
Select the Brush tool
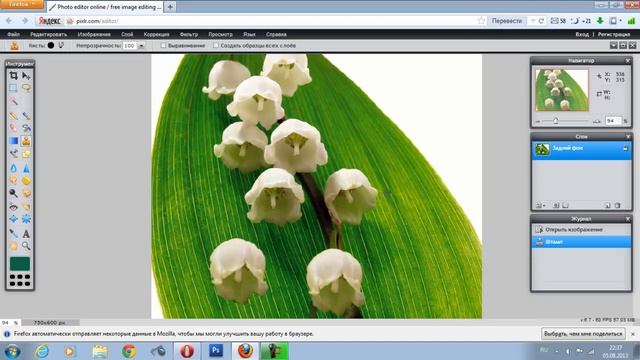(26, 116)
